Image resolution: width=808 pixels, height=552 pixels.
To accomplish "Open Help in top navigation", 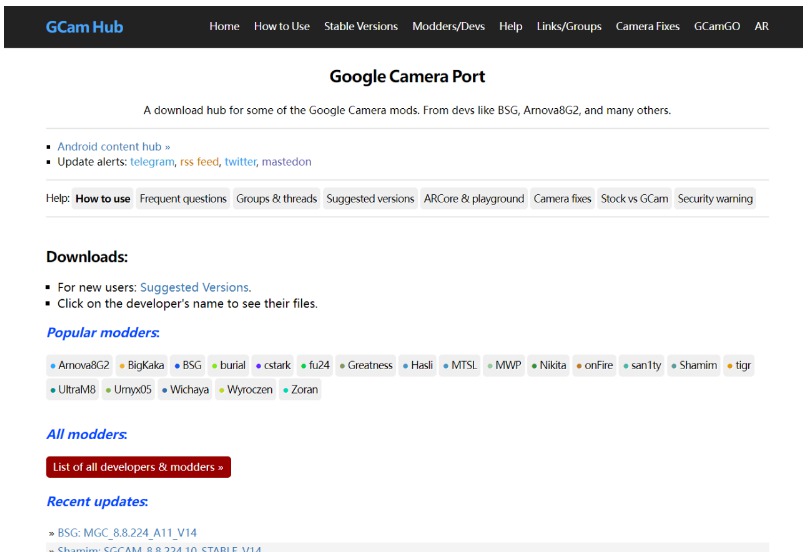I will [x=511, y=26].
